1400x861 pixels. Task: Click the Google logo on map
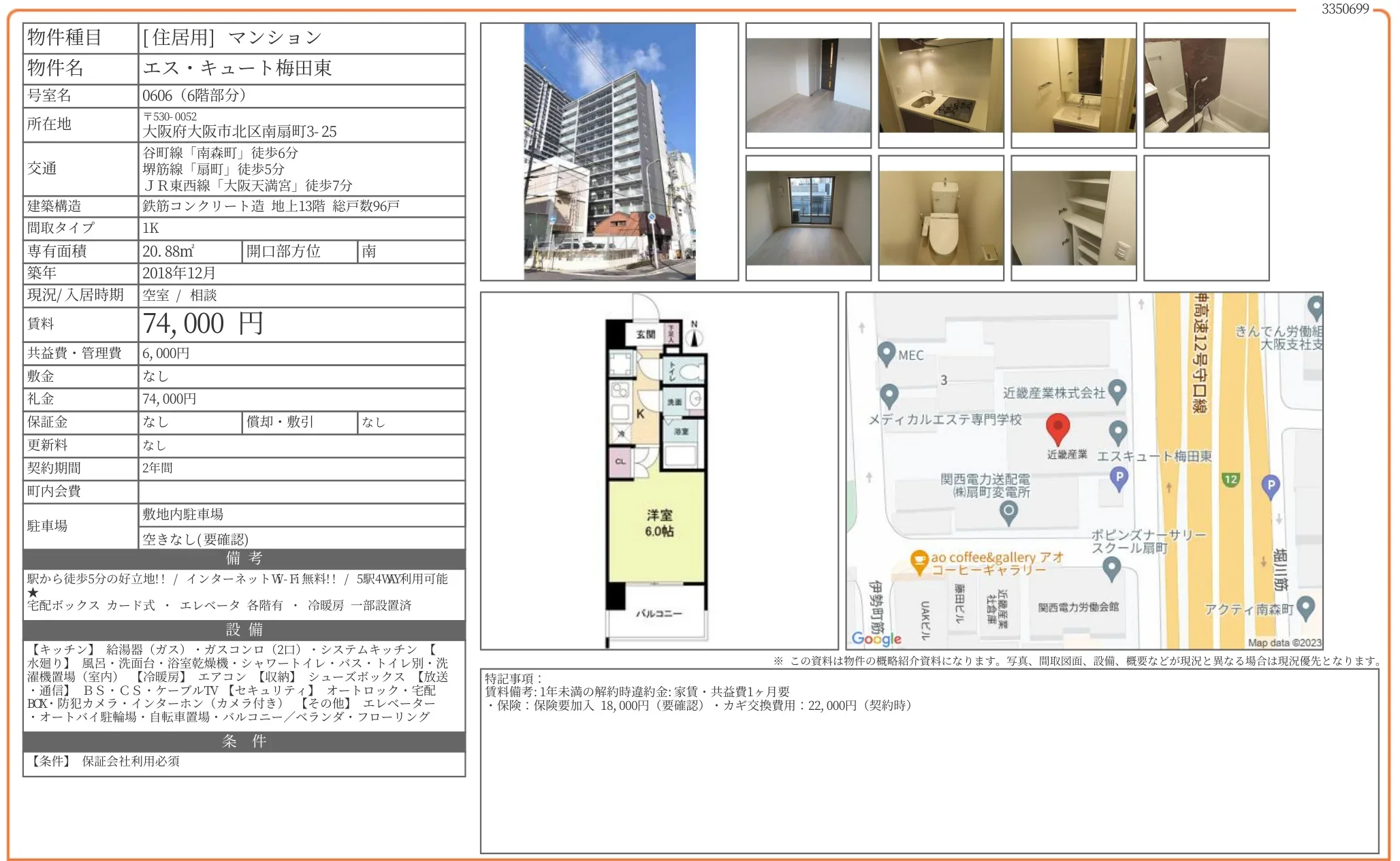[876, 638]
